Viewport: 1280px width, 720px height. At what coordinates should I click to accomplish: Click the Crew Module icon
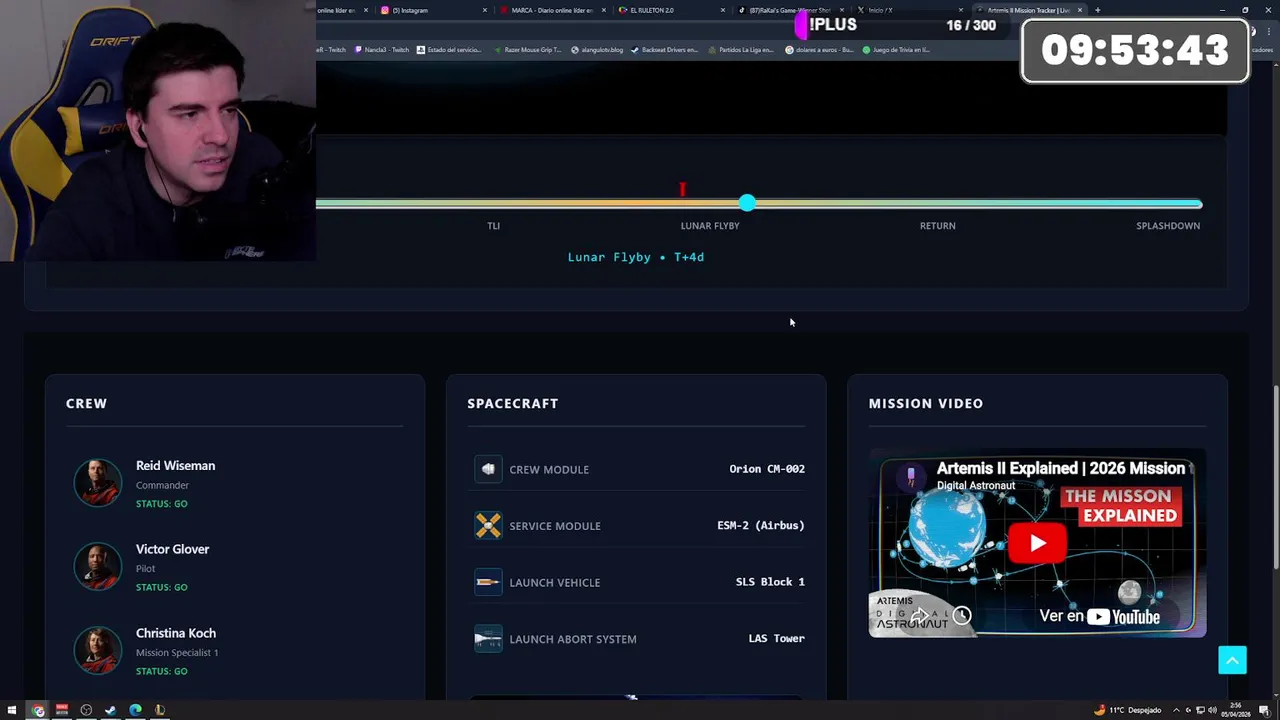coord(488,469)
